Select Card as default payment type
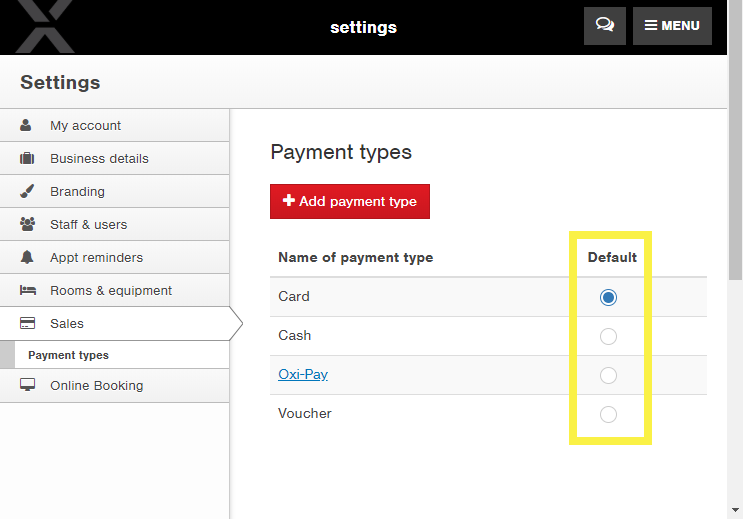Image resolution: width=743 pixels, height=519 pixels. [x=608, y=297]
